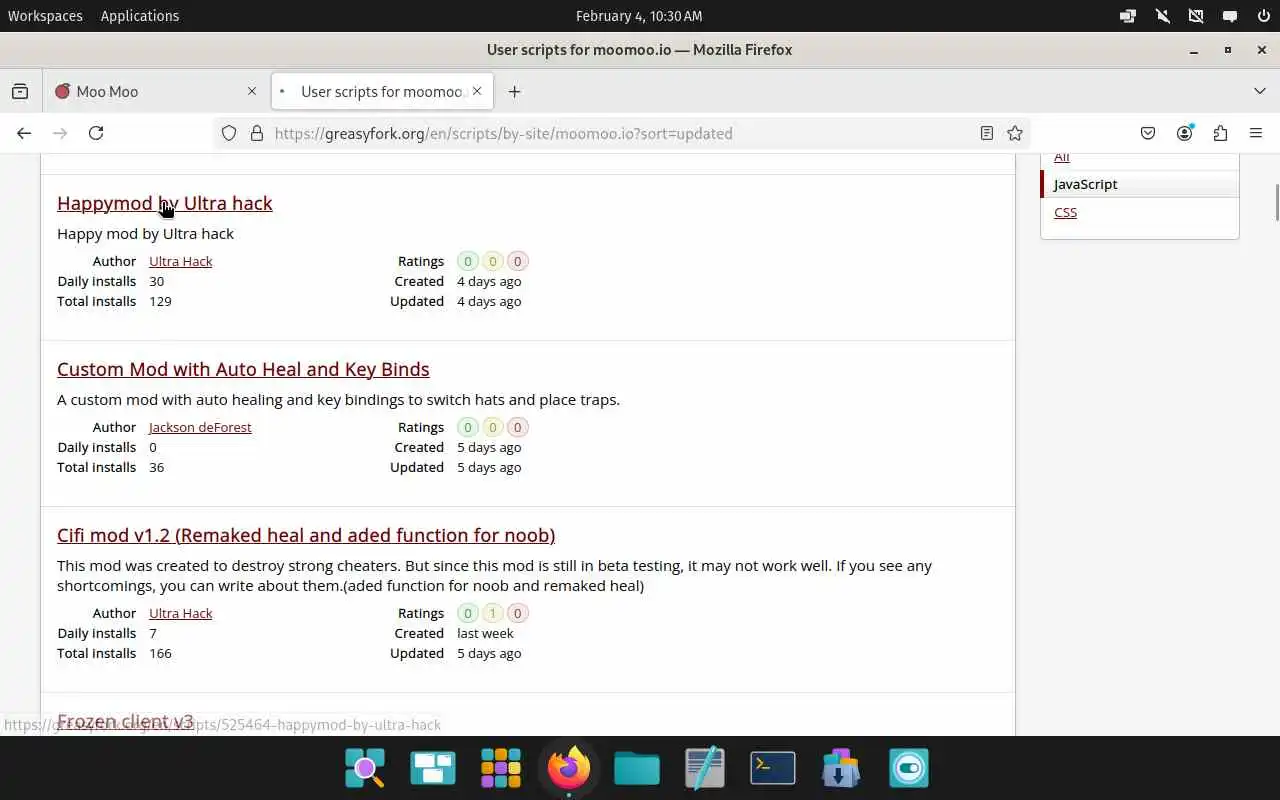Screen dimensions: 1280x800
Task: Select the User scripts for moomoo tab
Action: click(x=381, y=91)
